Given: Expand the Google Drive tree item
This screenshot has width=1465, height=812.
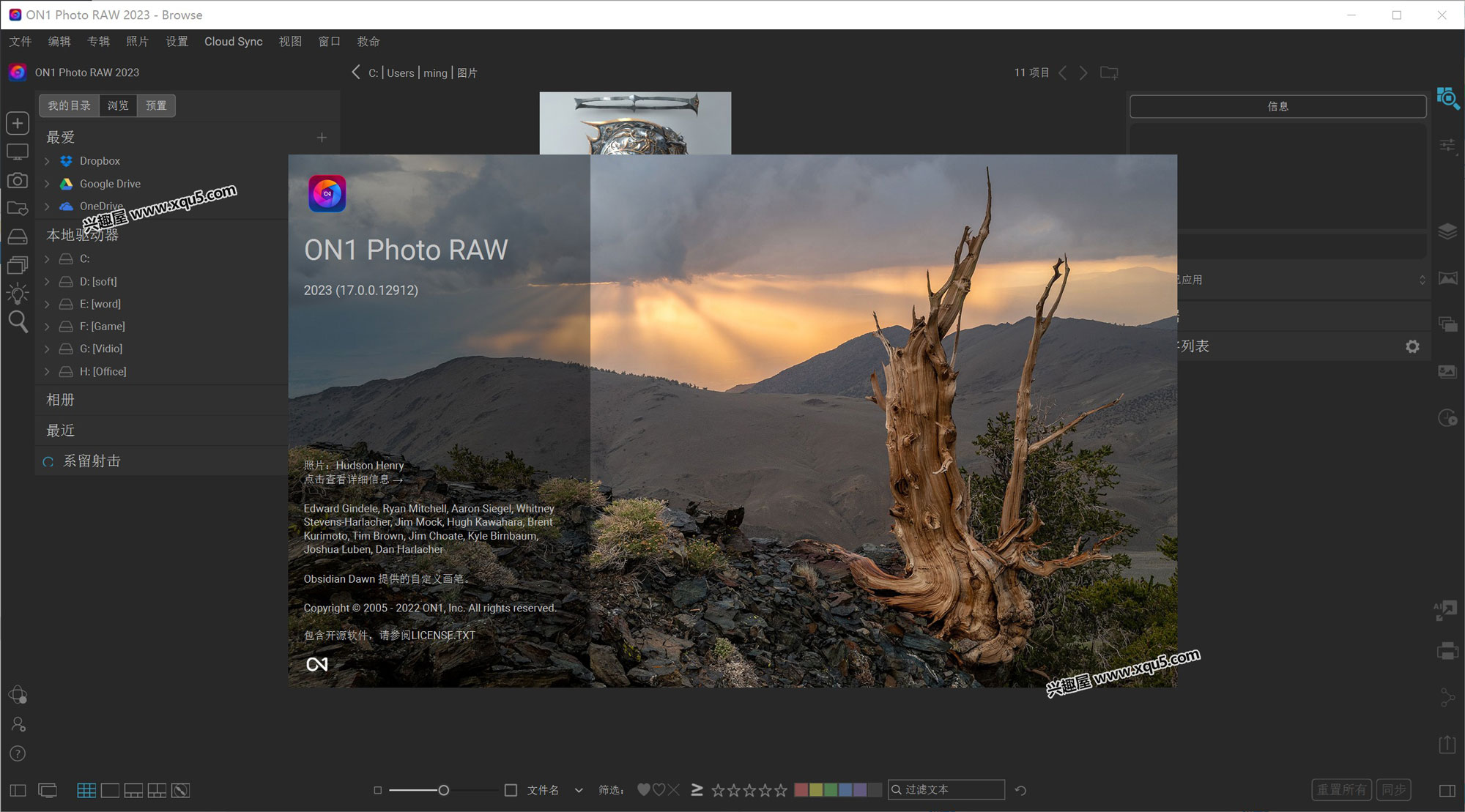Looking at the screenshot, I should pos(48,184).
